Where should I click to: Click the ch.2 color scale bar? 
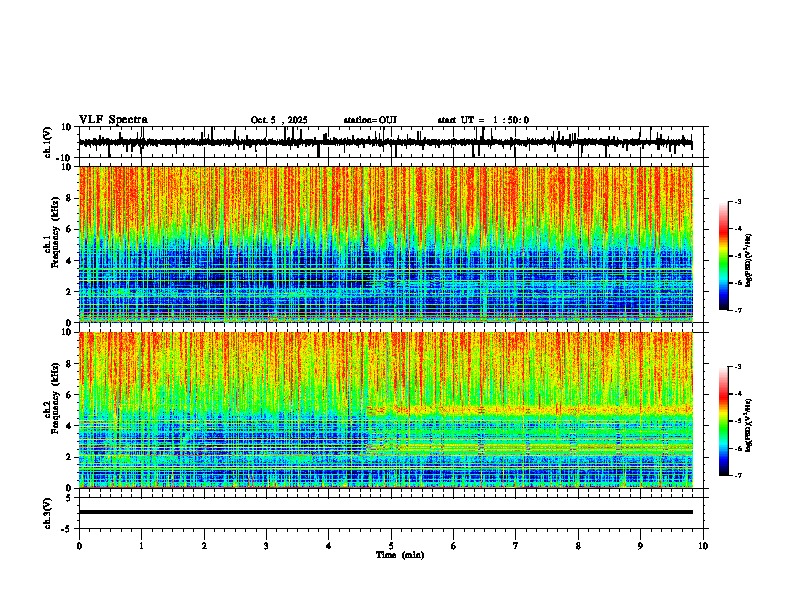pyautogui.click(x=723, y=421)
